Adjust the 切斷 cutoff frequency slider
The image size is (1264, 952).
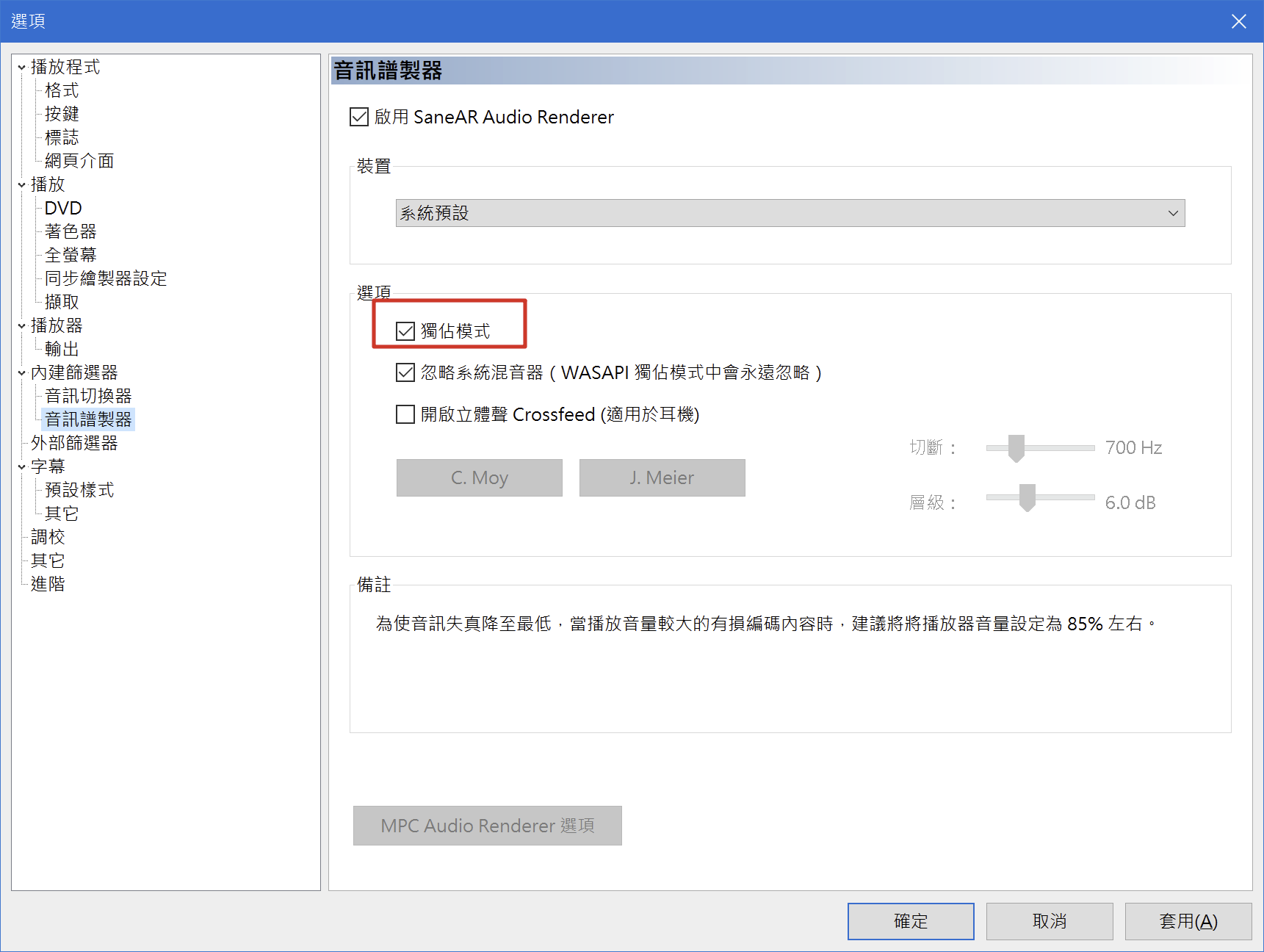point(1016,447)
